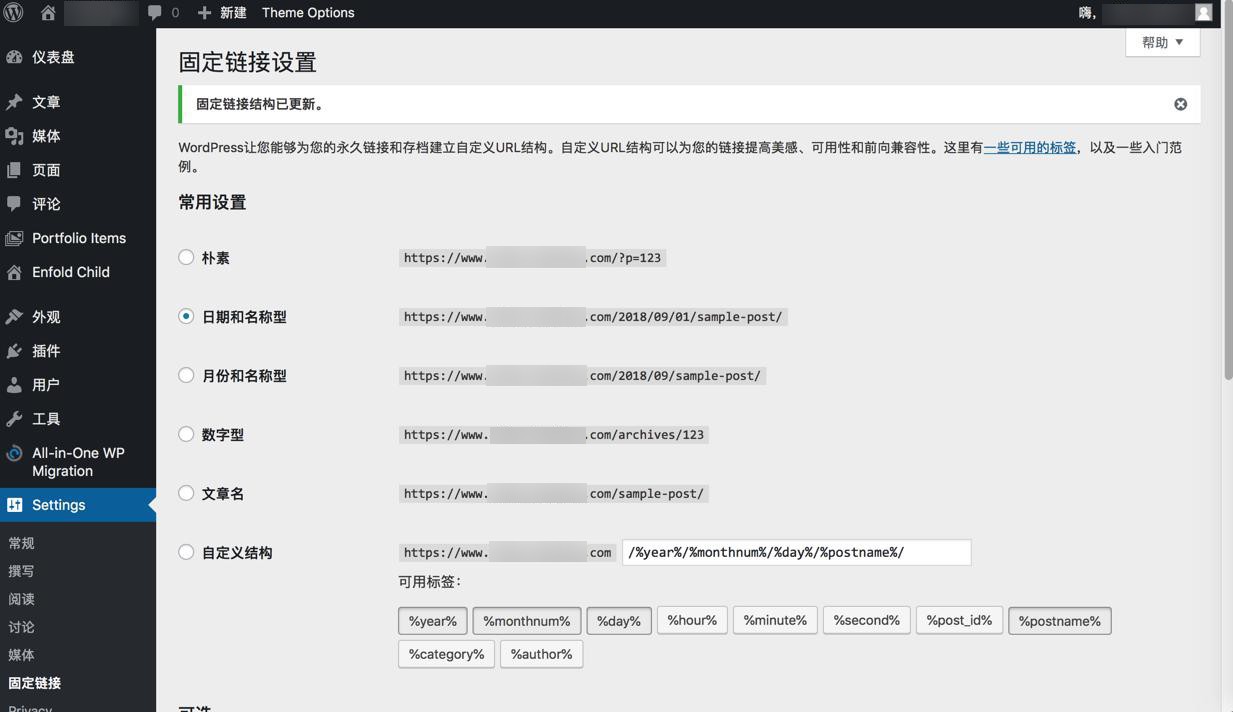The height and width of the screenshot is (712, 1233).
Task: Click the greeting 嗨 in admin bar
Action: [x=1087, y=13]
